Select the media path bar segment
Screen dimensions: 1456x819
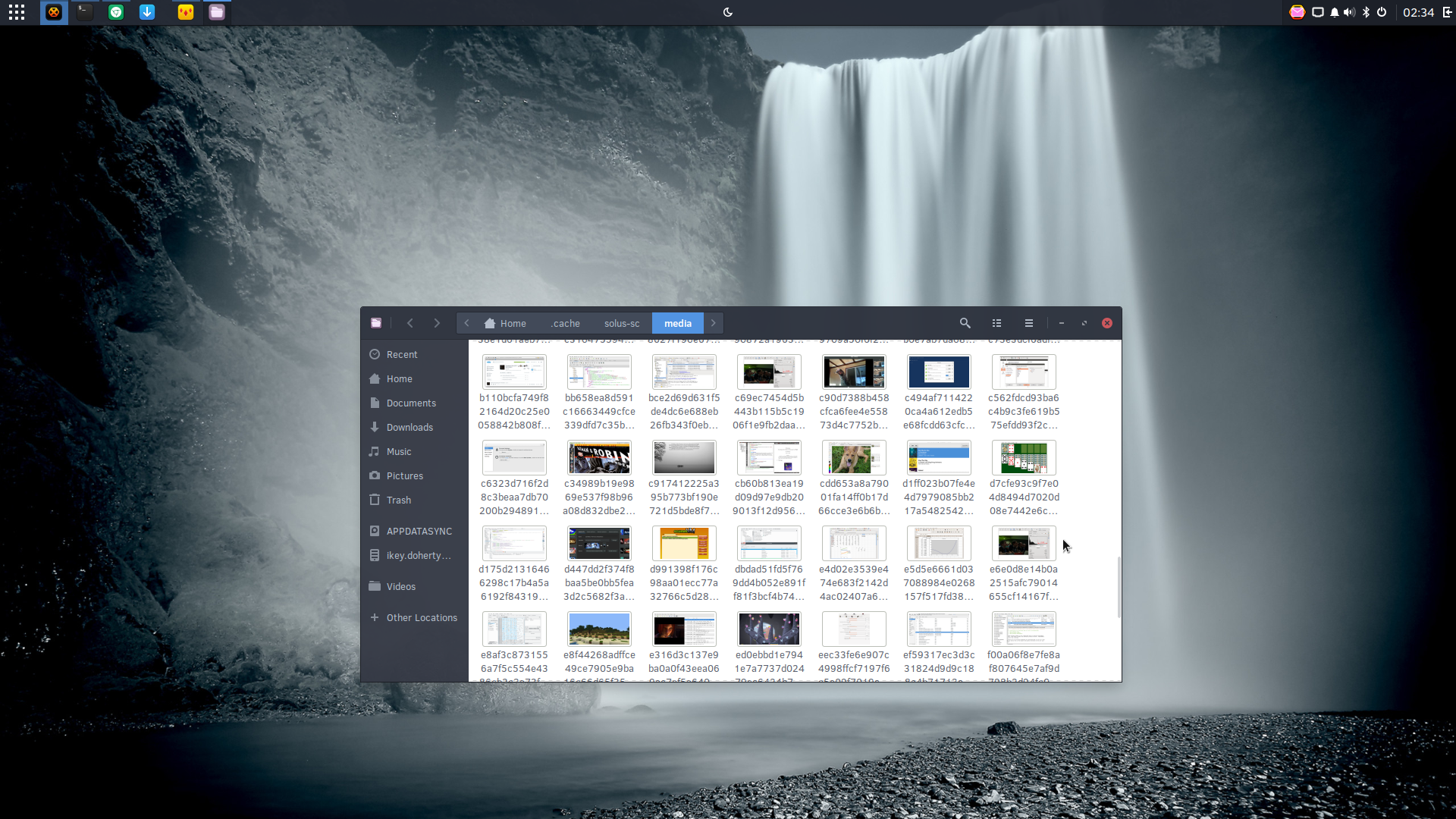678,323
